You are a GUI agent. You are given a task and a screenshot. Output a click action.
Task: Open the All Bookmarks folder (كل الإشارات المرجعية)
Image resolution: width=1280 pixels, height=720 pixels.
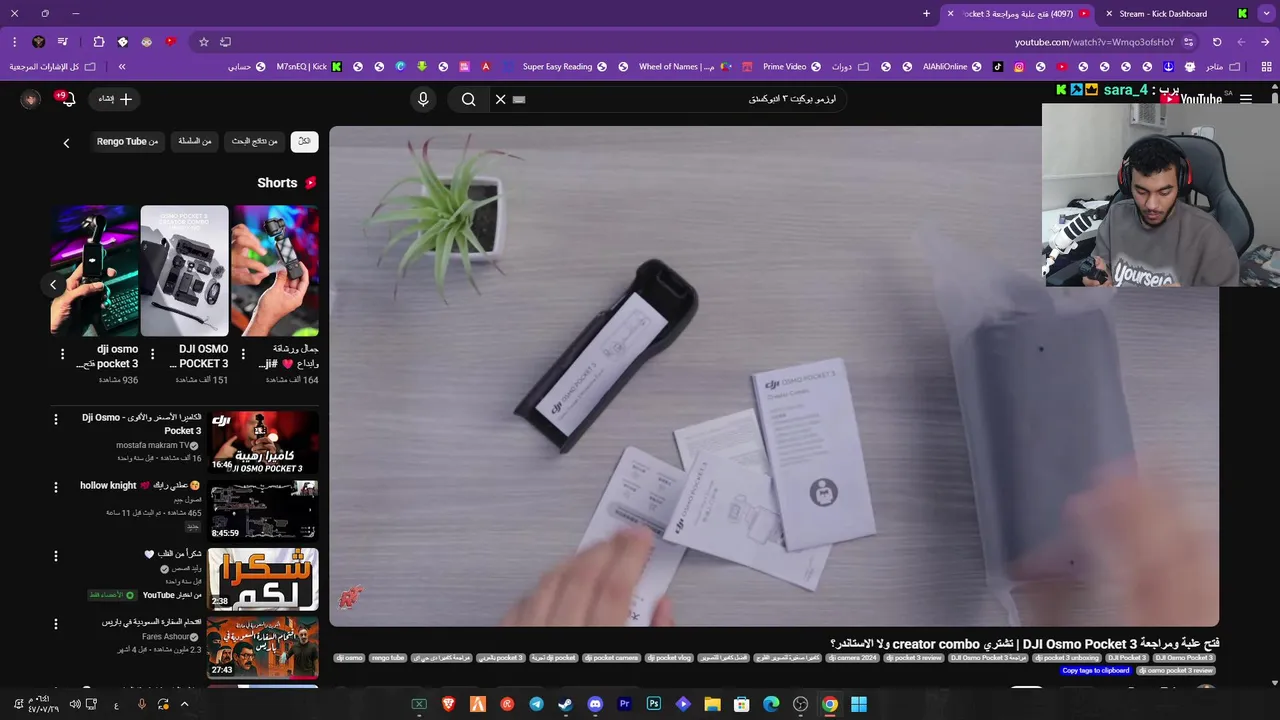[x=52, y=67]
